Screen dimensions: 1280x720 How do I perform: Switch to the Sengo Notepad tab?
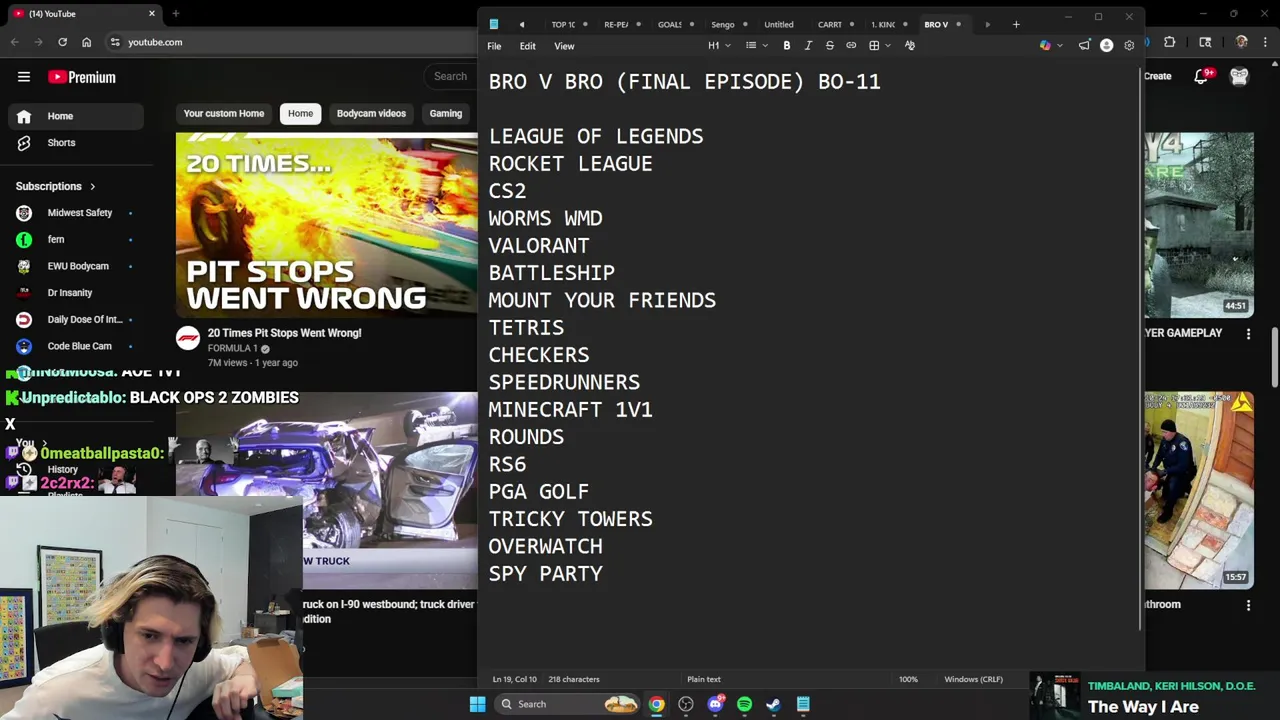722,24
